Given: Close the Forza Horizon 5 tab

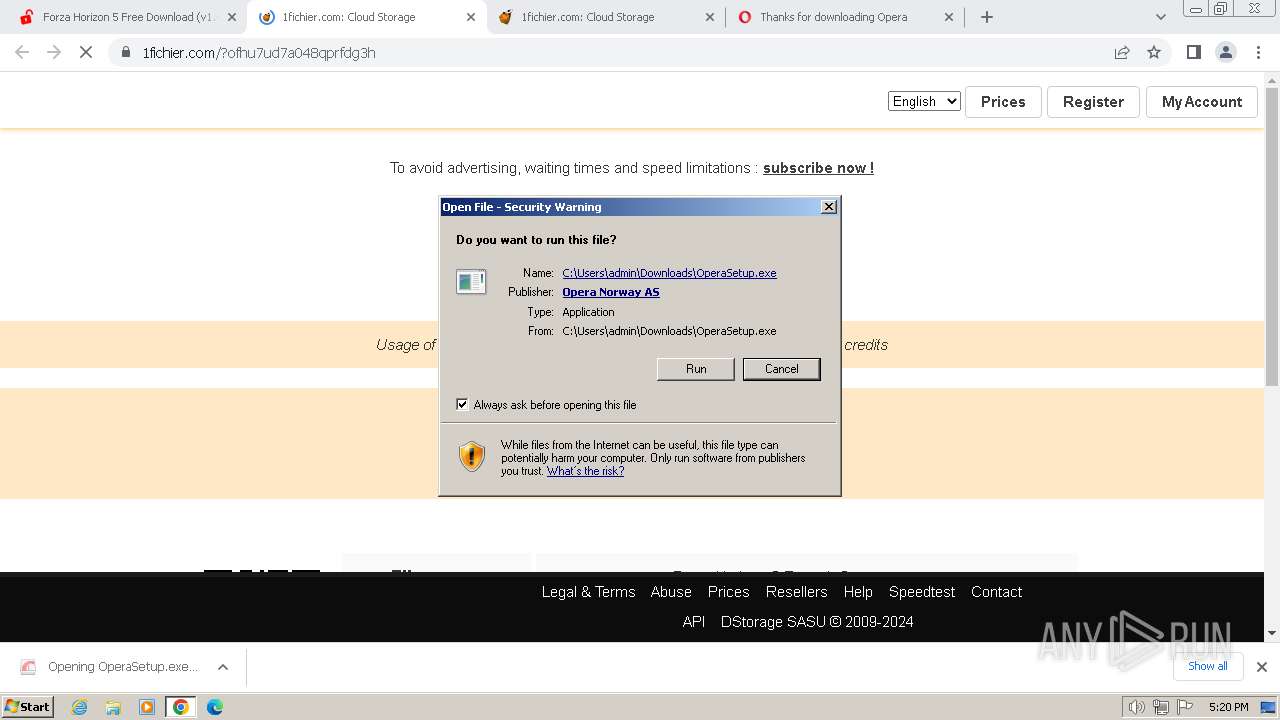Looking at the screenshot, I should click(232, 17).
